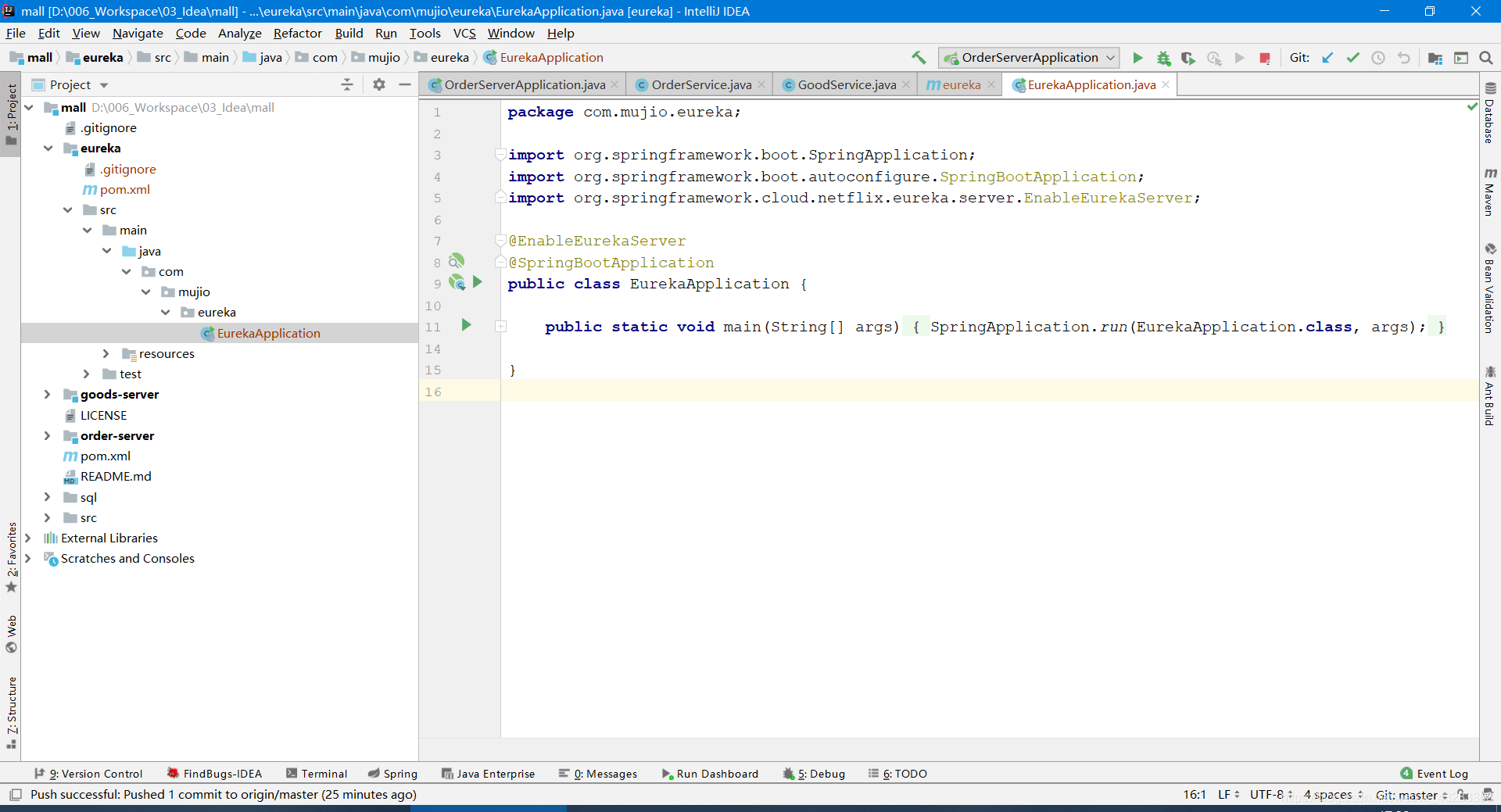The width and height of the screenshot is (1501, 812).
Task: Select pom.xml under eureka module
Action: [x=124, y=189]
